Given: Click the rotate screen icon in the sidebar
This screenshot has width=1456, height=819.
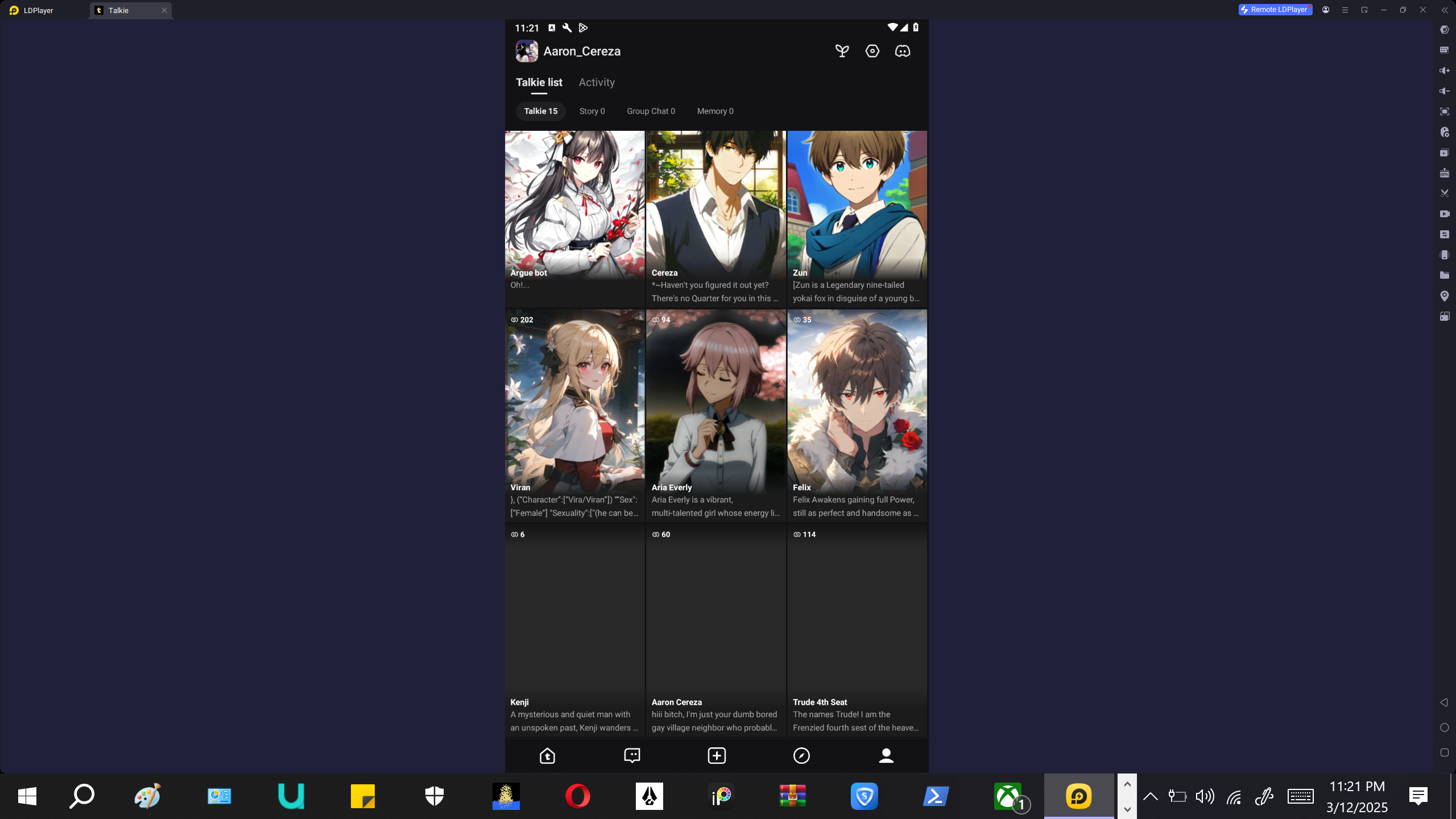Looking at the screenshot, I should pos(1444,316).
